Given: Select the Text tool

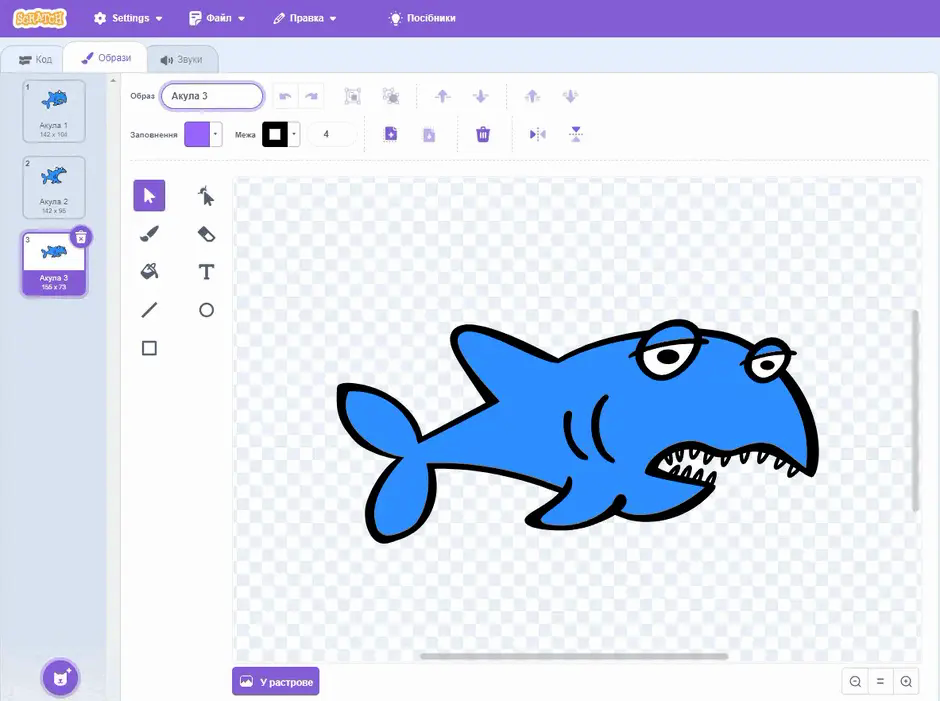Looking at the screenshot, I should [x=206, y=272].
